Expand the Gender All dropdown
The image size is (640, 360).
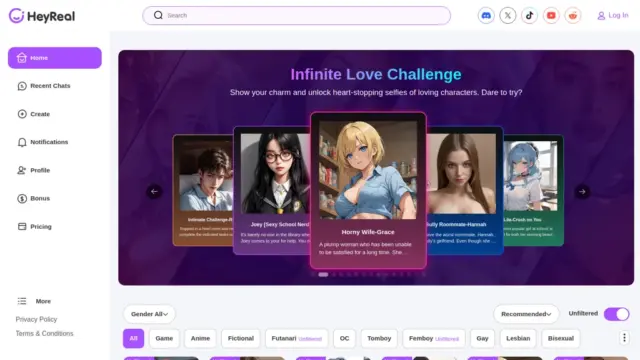[149, 314]
